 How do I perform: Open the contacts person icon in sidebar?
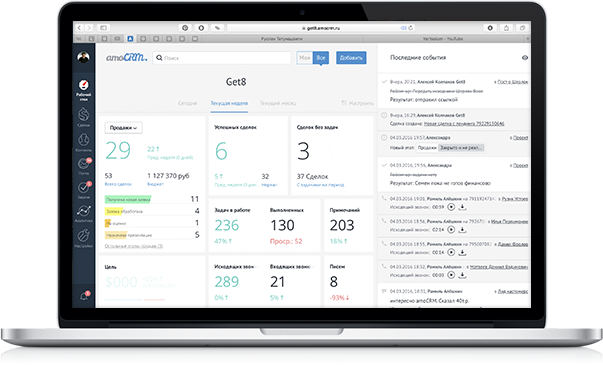click(x=83, y=139)
